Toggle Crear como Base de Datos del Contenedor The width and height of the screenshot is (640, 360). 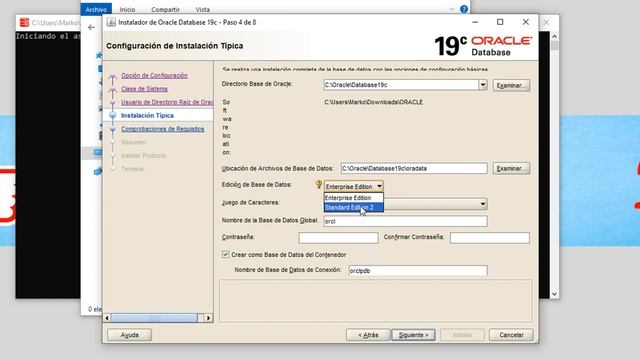(225, 254)
